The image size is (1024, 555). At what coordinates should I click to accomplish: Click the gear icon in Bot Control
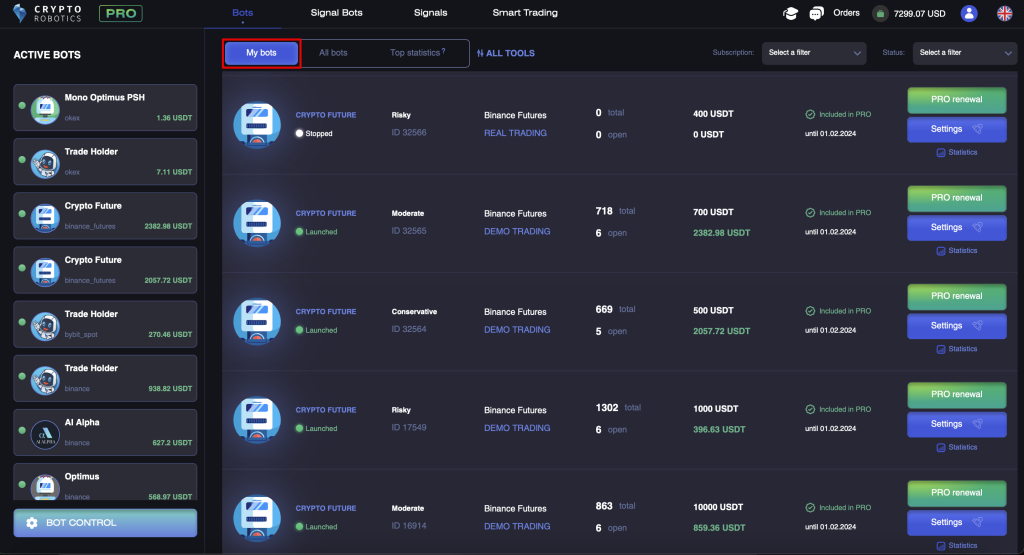click(32, 523)
